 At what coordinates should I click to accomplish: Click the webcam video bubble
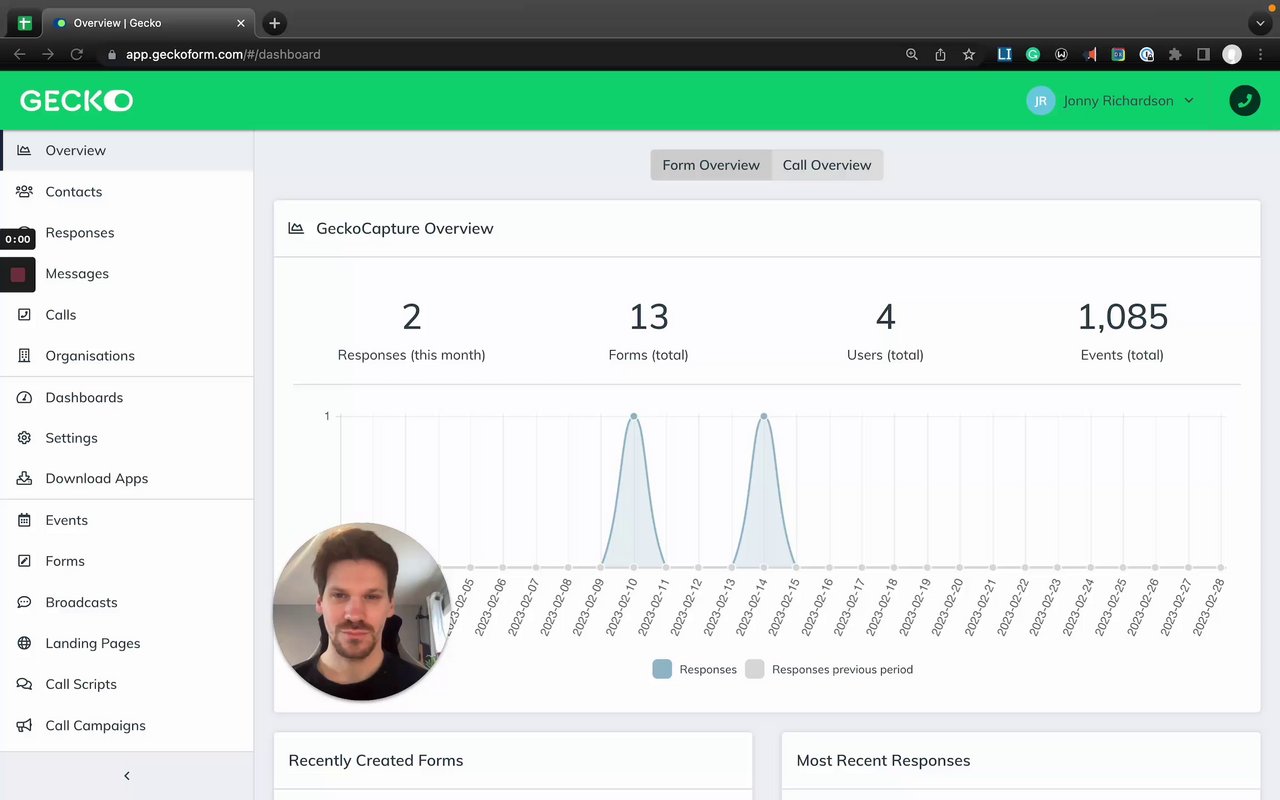[x=361, y=611]
